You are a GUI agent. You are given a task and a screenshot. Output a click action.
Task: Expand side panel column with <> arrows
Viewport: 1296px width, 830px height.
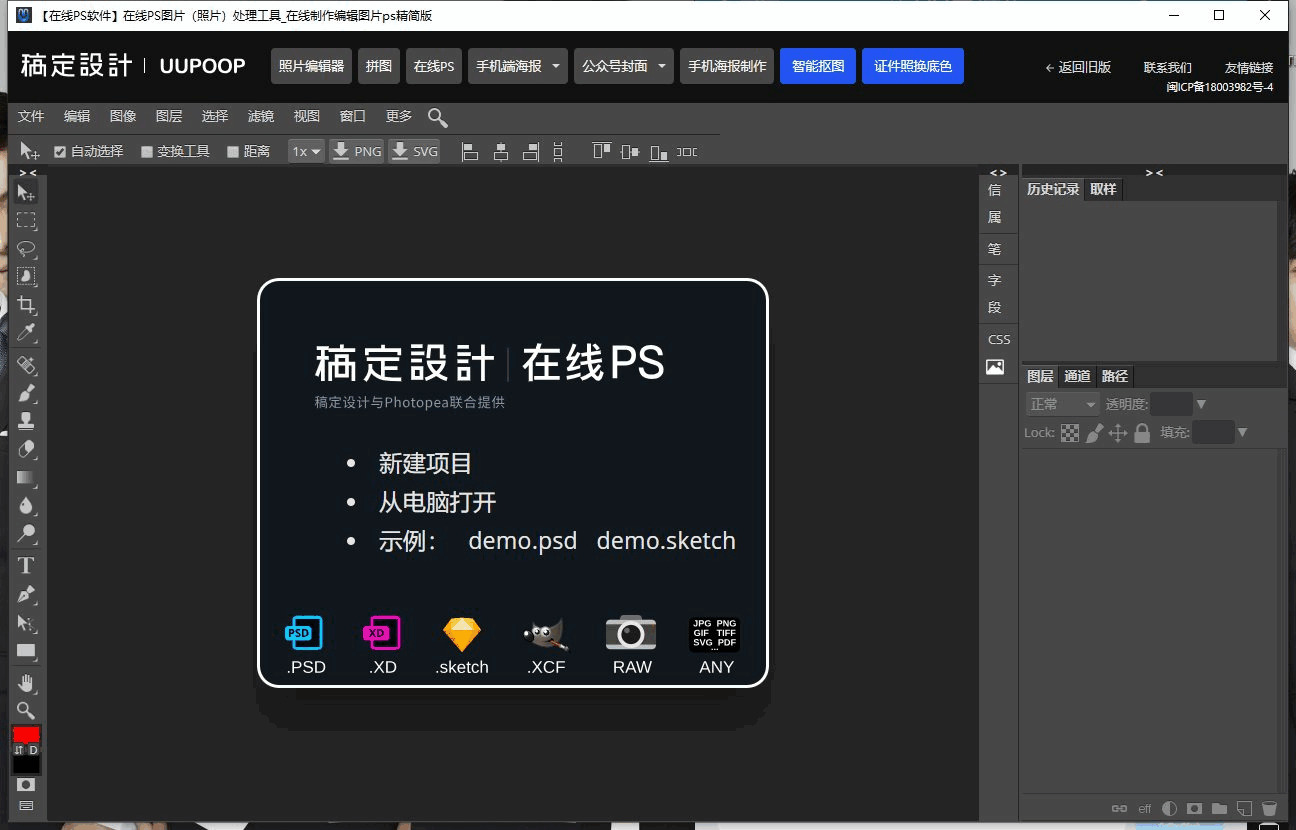(998, 173)
